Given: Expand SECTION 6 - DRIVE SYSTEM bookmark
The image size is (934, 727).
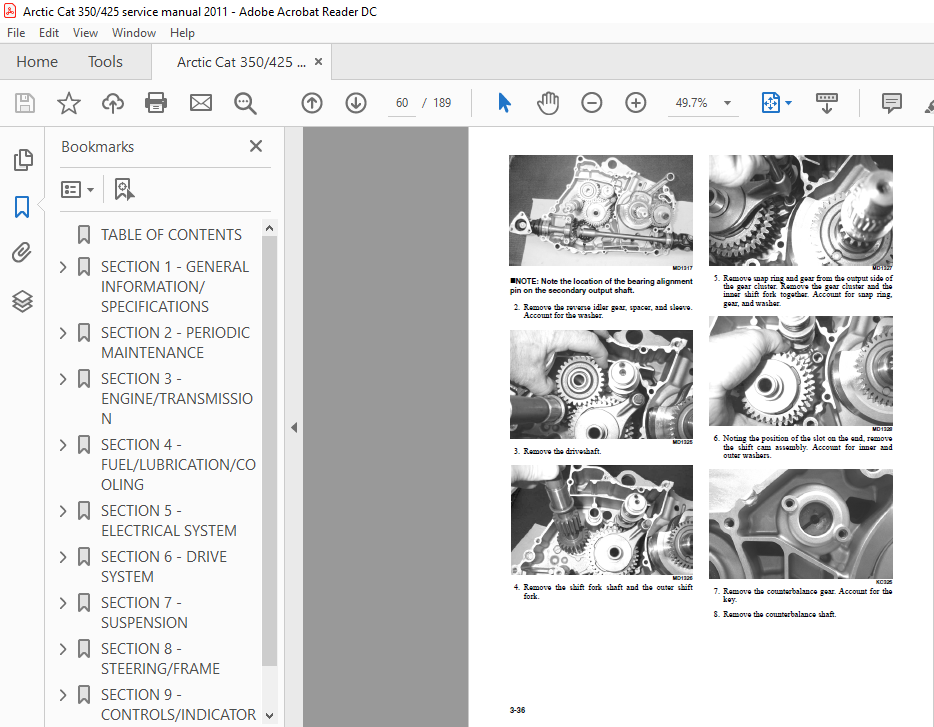Looking at the screenshot, I should coord(63,557).
